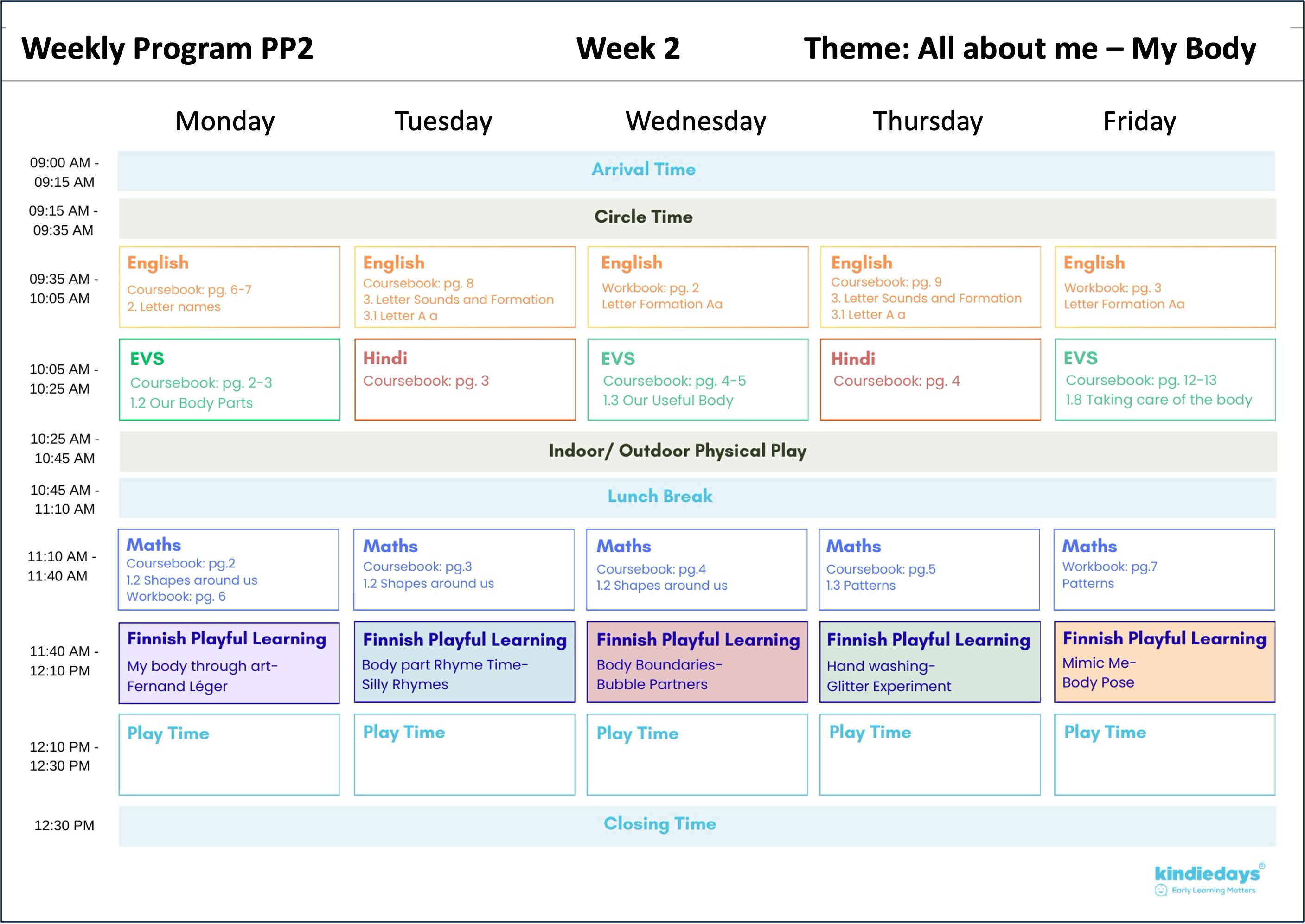Click the Friday column header
Screen dimensions: 1305x924
click(x=1139, y=121)
